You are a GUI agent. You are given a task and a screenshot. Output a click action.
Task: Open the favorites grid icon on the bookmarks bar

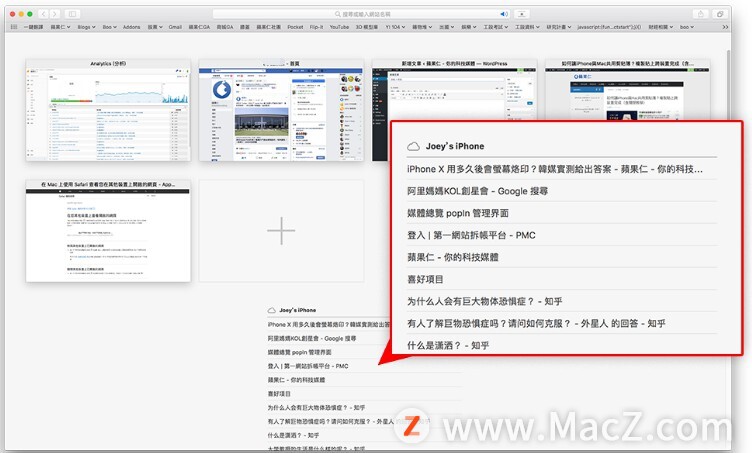coord(14,27)
